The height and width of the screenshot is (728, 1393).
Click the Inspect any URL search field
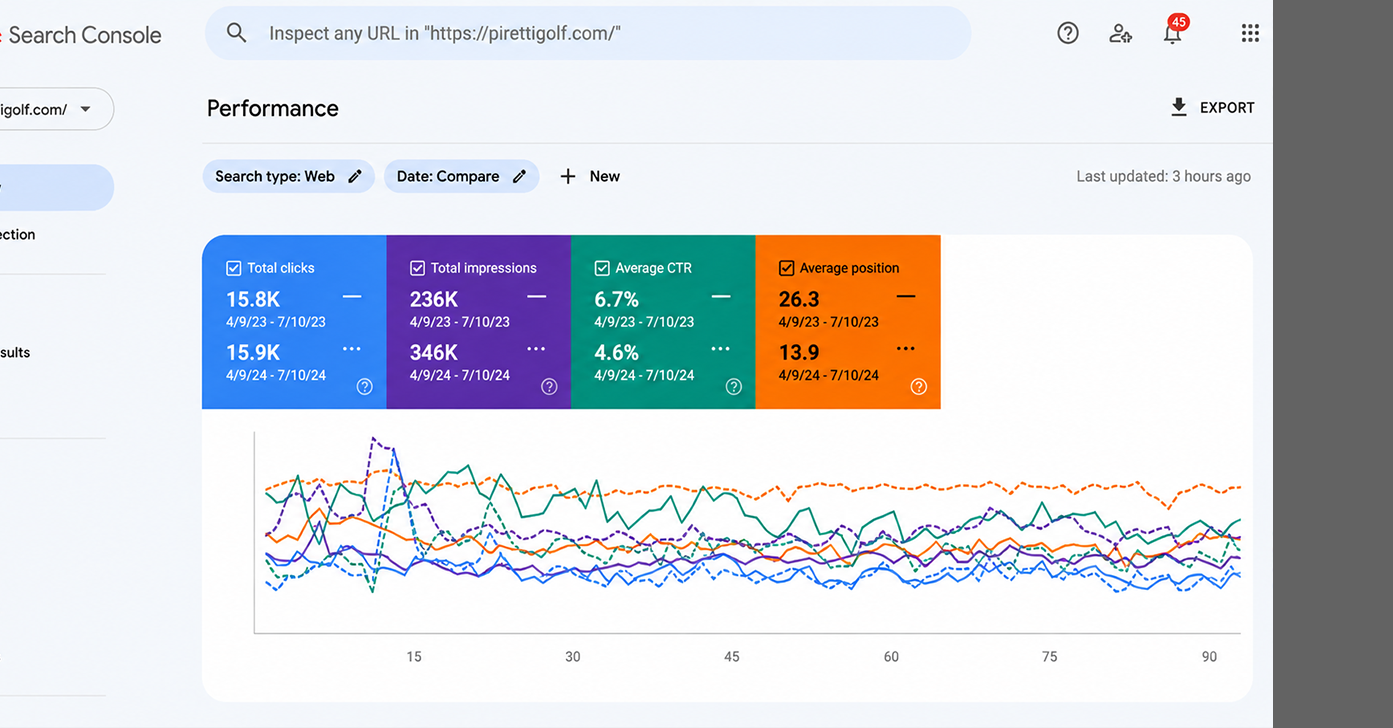point(588,33)
